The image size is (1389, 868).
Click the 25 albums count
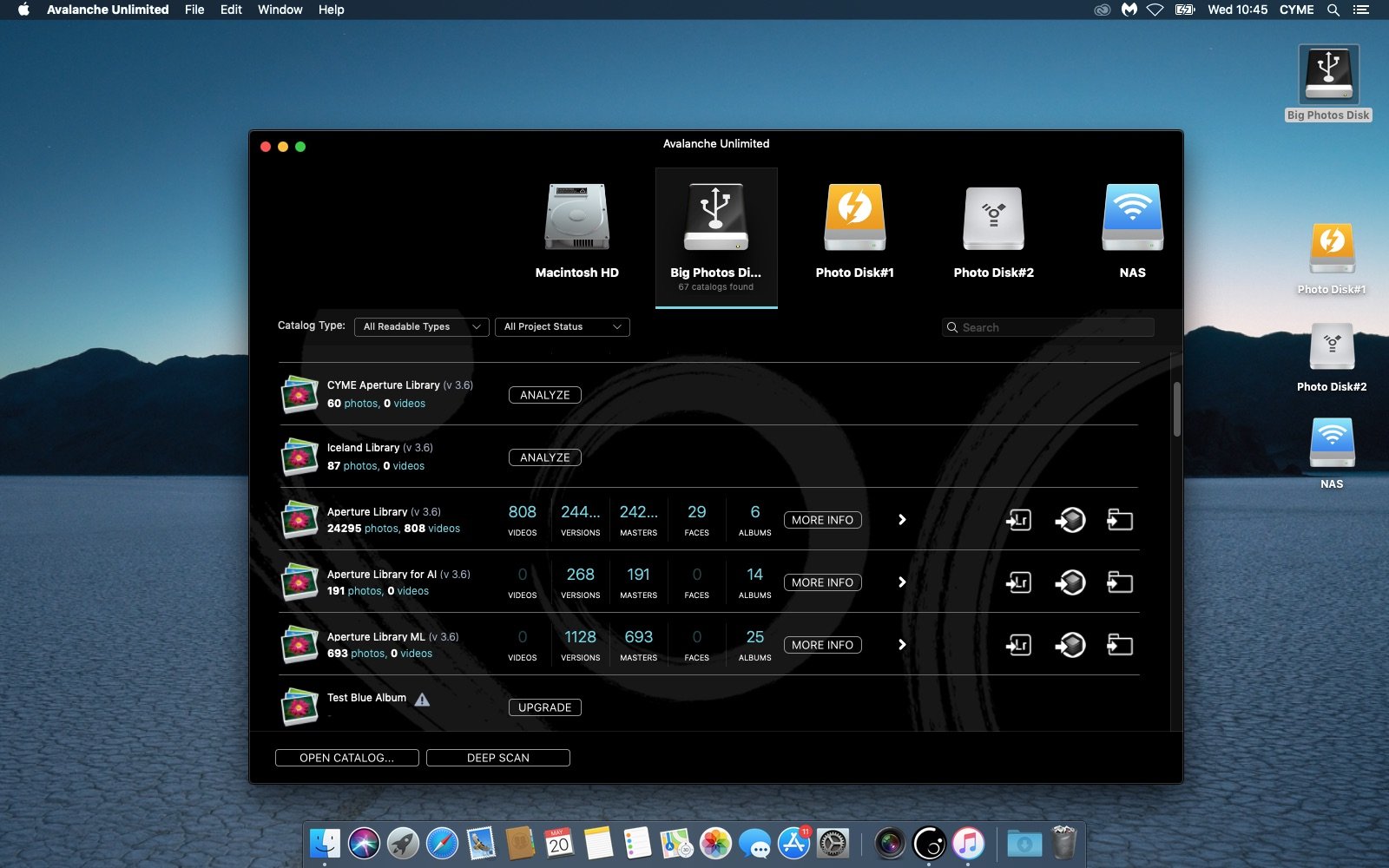[x=754, y=637]
